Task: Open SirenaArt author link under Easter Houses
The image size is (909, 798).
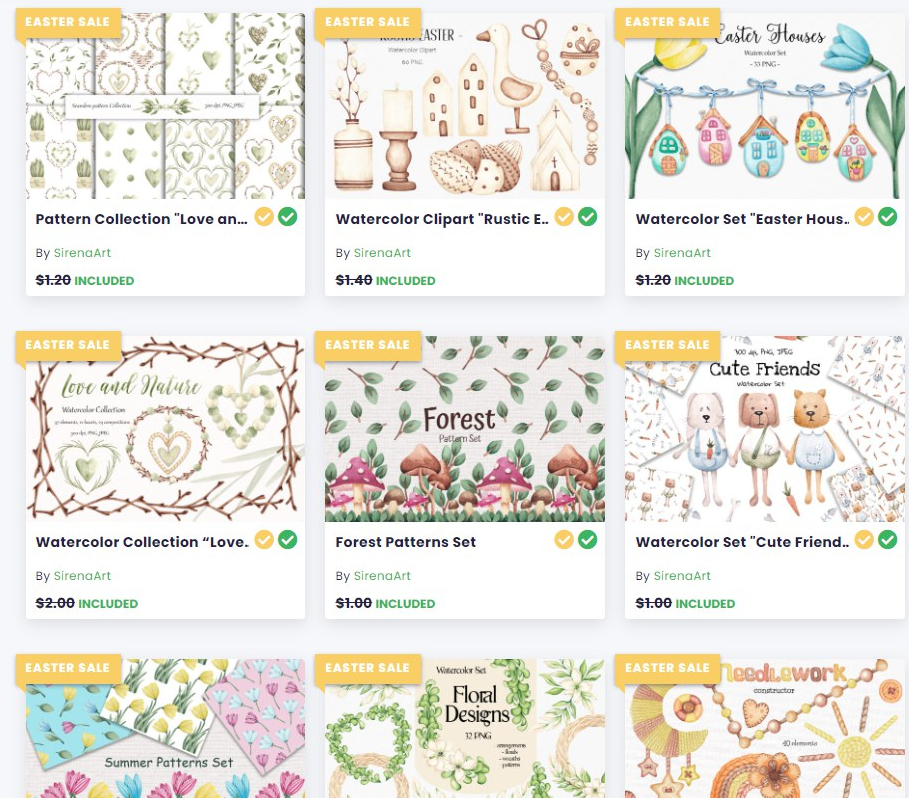Action: (x=682, y=253)
